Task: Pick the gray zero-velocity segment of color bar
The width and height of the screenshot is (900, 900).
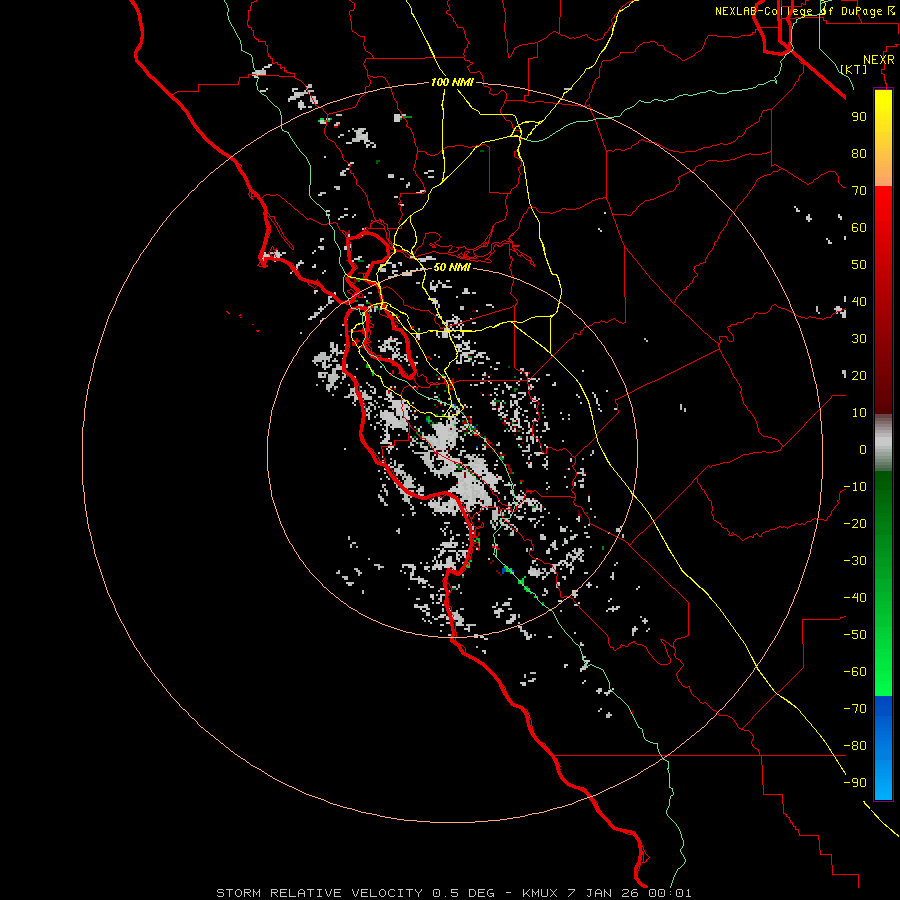Action: (x=883, y=443)
